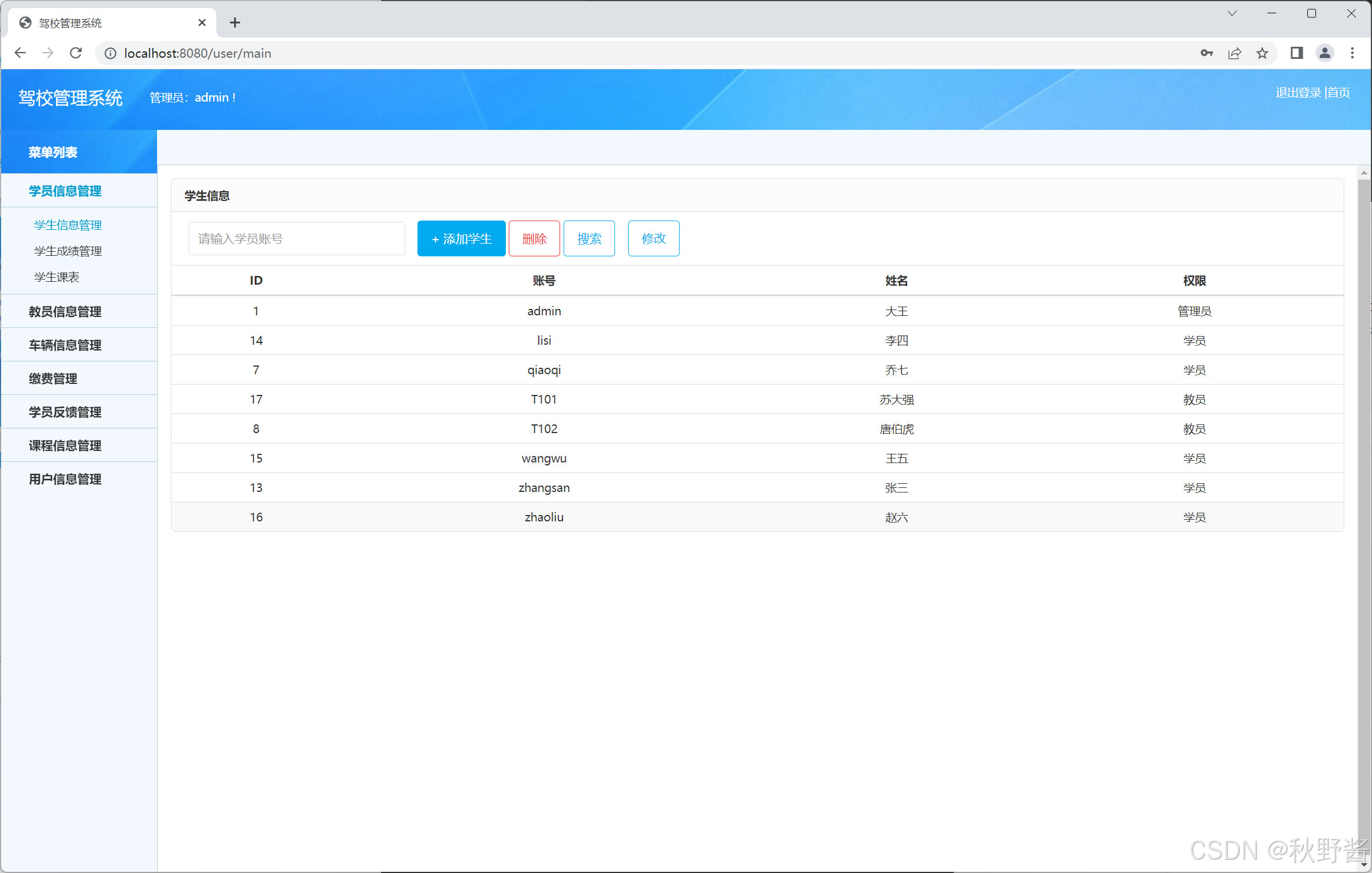Open browser side panel icon
This screenshot has height=873, width=1372.
pos(1296,53)
